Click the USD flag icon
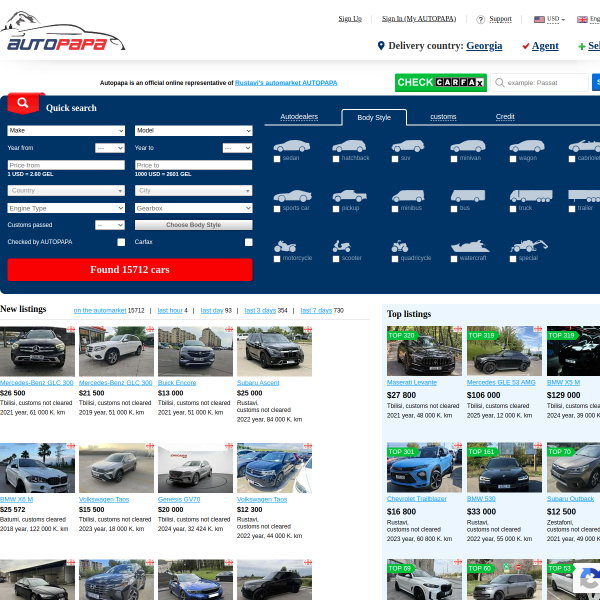Image resolution: width=600 pixels, height=600 pixels. (539, 19)
